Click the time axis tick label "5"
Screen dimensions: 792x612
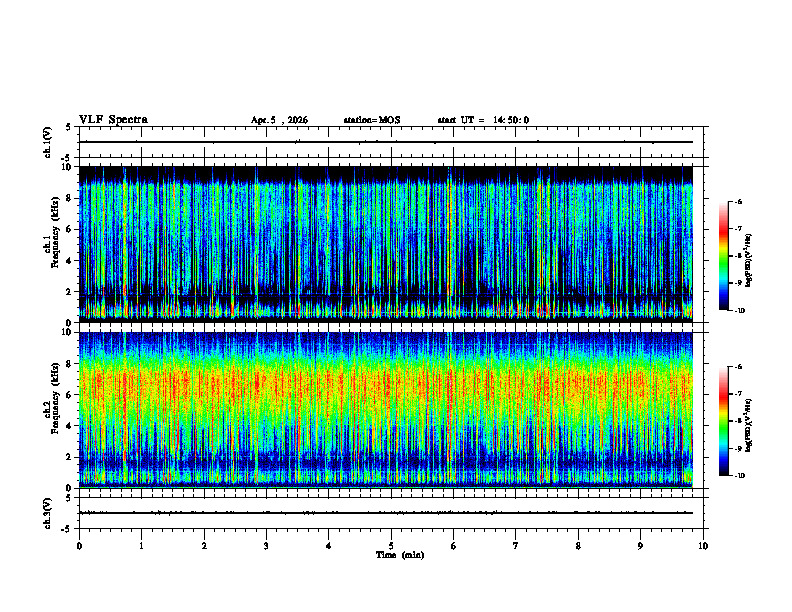tap(391, 546)
